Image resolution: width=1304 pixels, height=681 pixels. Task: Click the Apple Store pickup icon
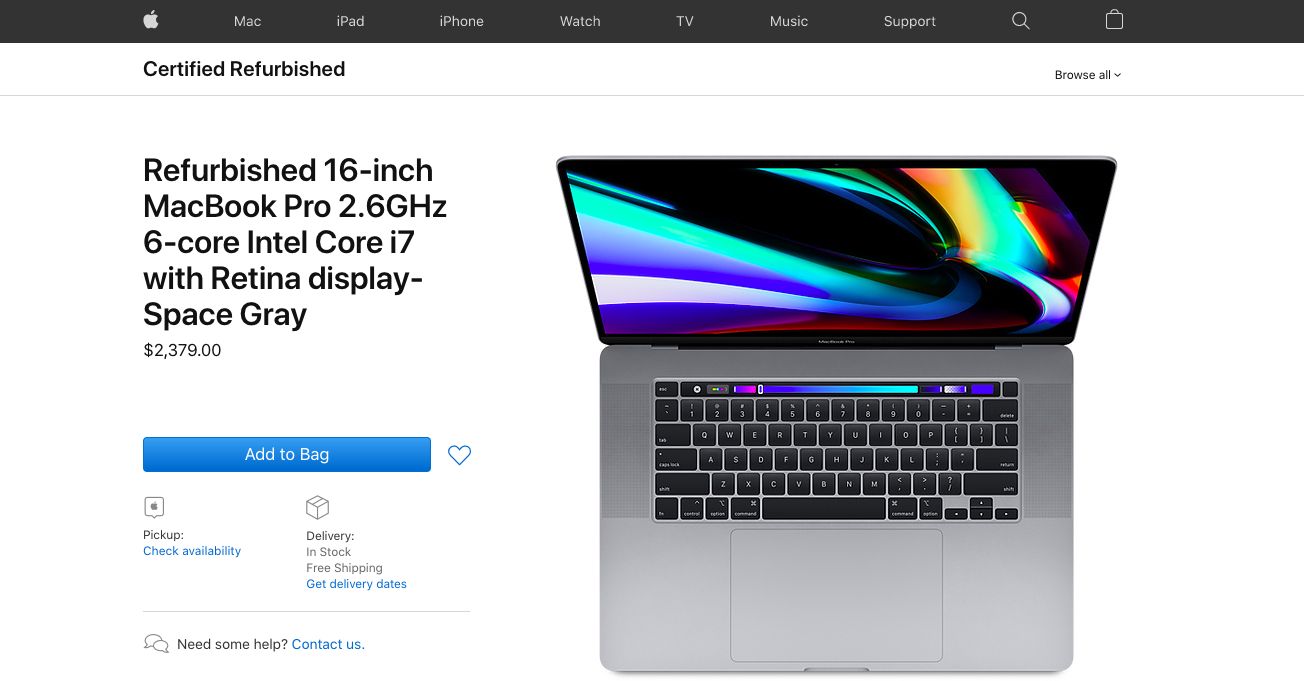click(154, 507)
